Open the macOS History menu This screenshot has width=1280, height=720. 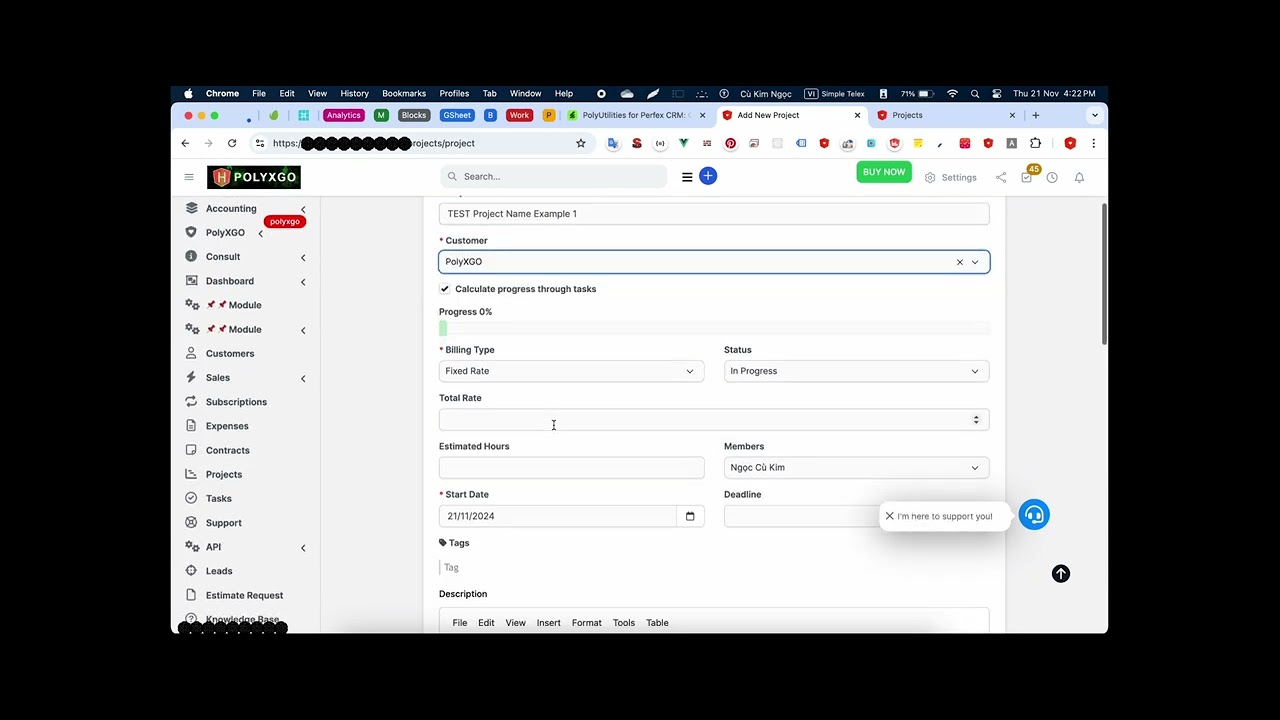point(354,93)
